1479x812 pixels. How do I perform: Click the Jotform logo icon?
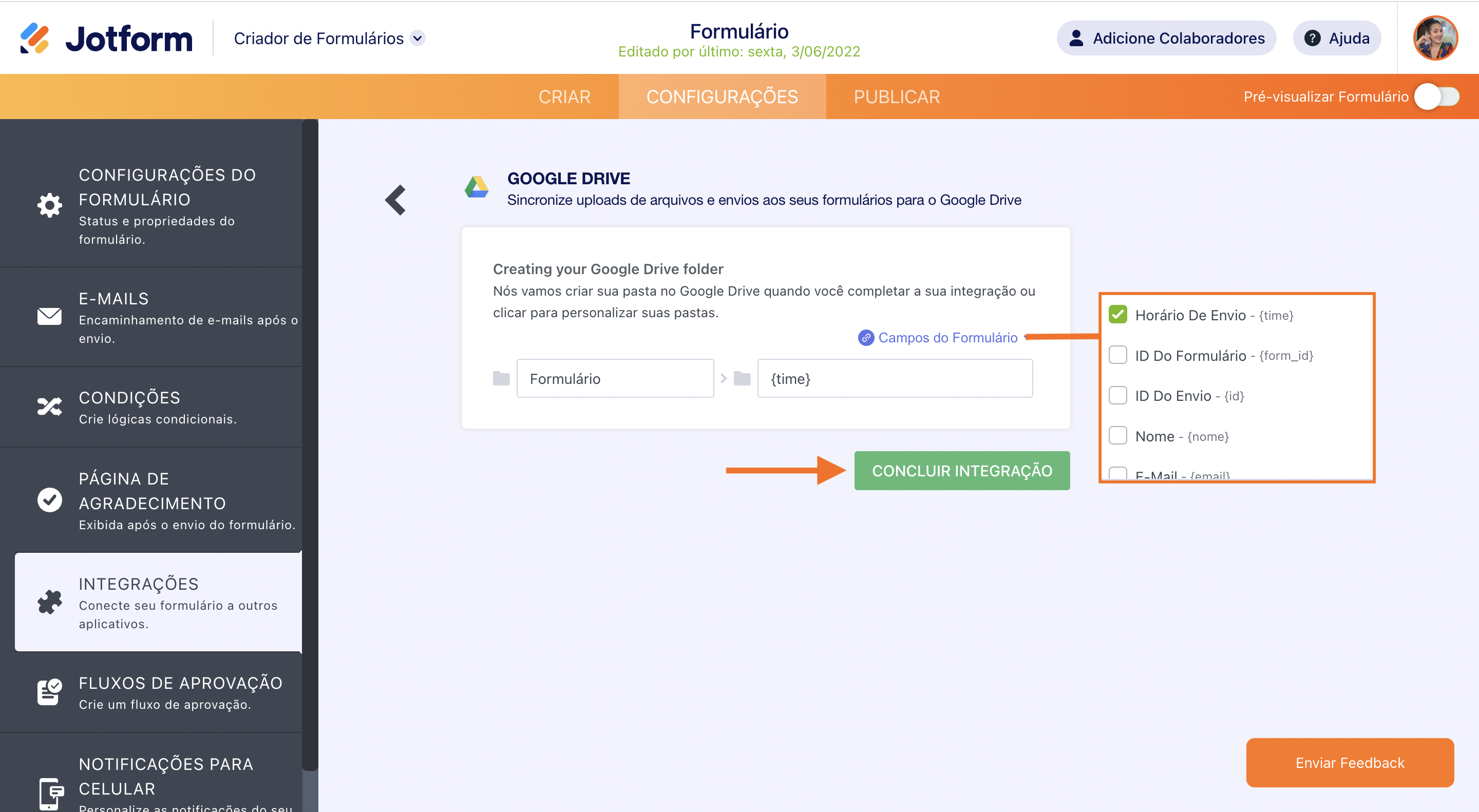click(34, 38)
